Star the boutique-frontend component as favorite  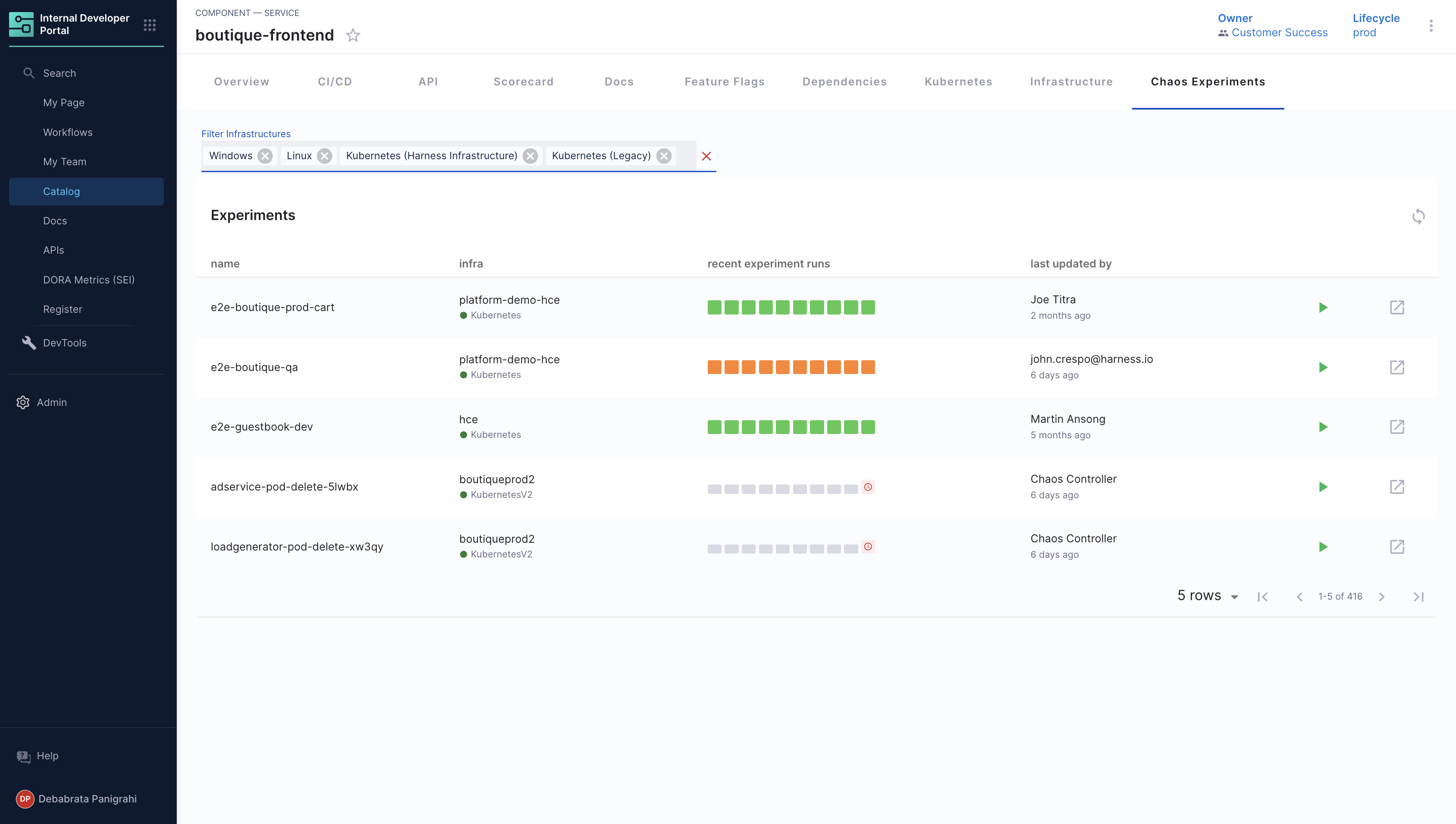coord(353,35)
